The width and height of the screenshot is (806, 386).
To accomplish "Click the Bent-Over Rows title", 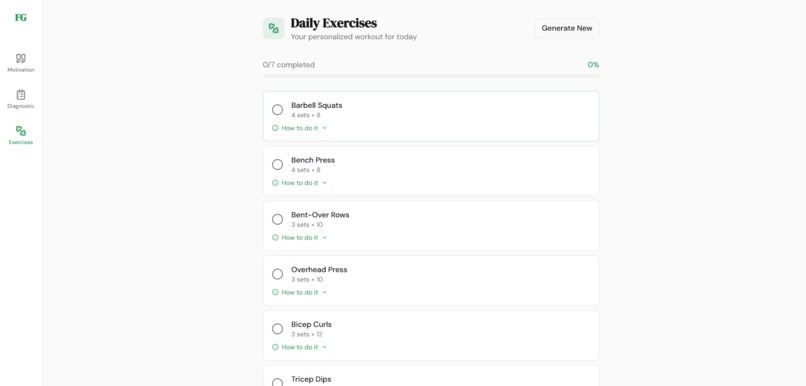I will point(320,215).
